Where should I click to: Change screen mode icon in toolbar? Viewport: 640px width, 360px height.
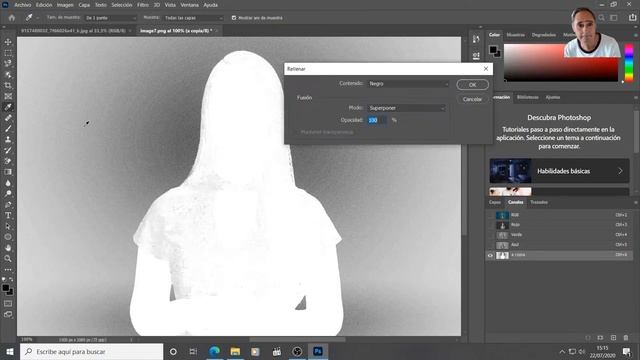click(x=8, y=314)
